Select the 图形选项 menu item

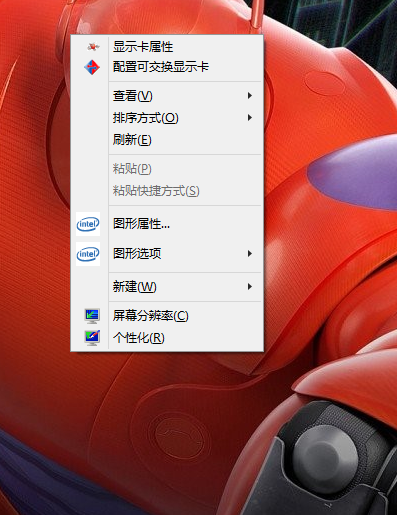(167, 254)
